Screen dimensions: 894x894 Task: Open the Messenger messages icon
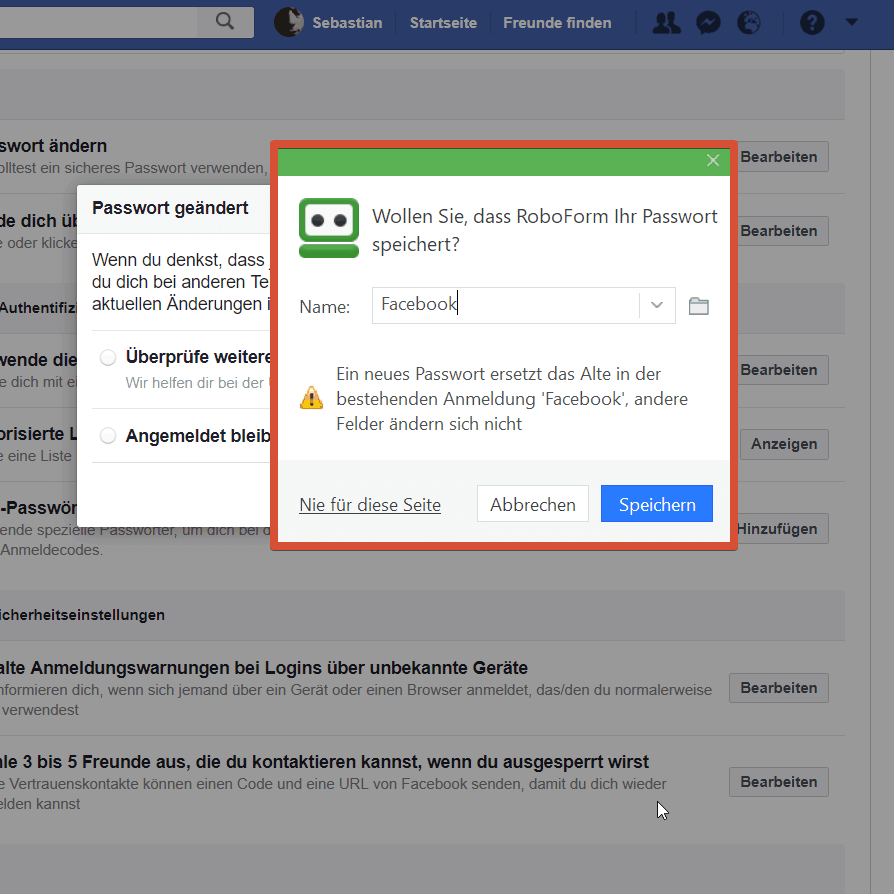pyautogui.click(x=708, y=23)
